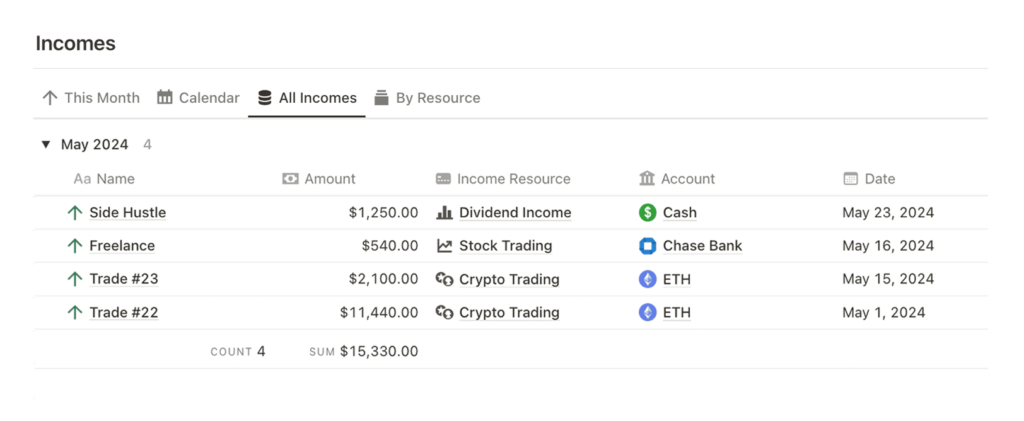Click the coins icon in the Trade #22 row

[x=444, y=313]
